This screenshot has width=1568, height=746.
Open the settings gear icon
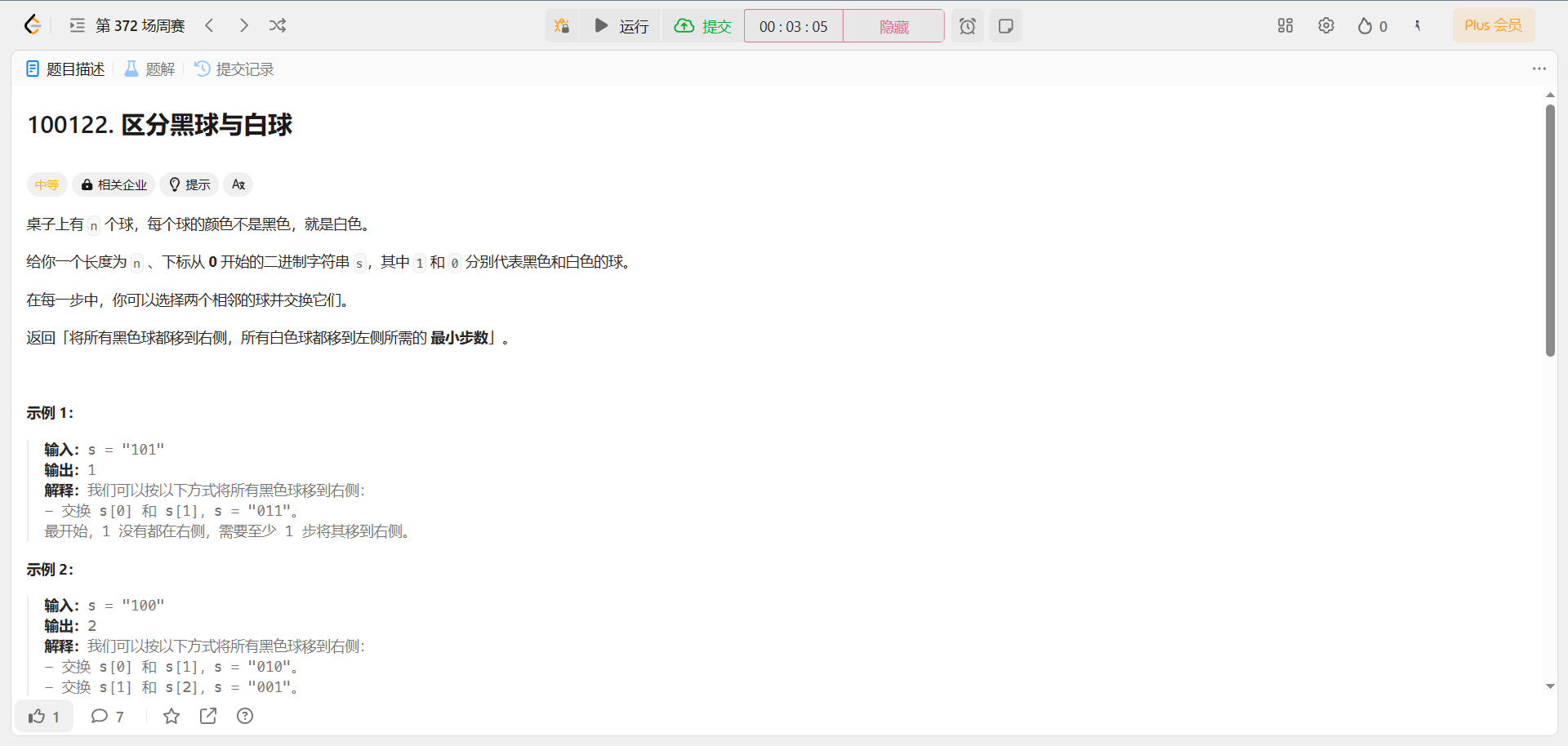(x=1326, y=25)
